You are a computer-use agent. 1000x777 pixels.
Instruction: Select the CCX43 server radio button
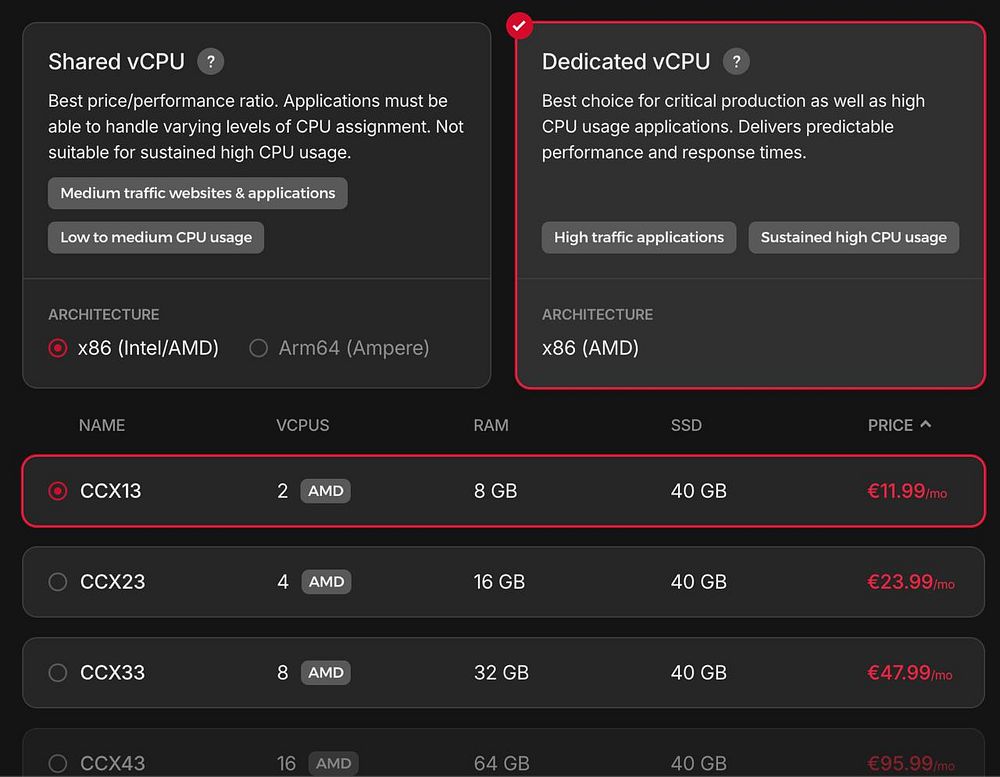point(58,763)
